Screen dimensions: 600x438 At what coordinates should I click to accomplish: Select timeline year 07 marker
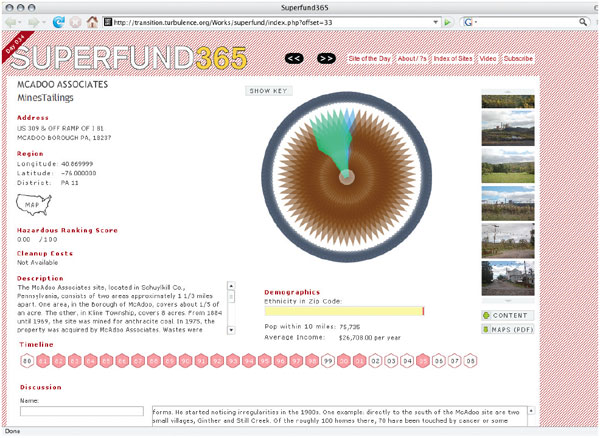click(455, 361)
